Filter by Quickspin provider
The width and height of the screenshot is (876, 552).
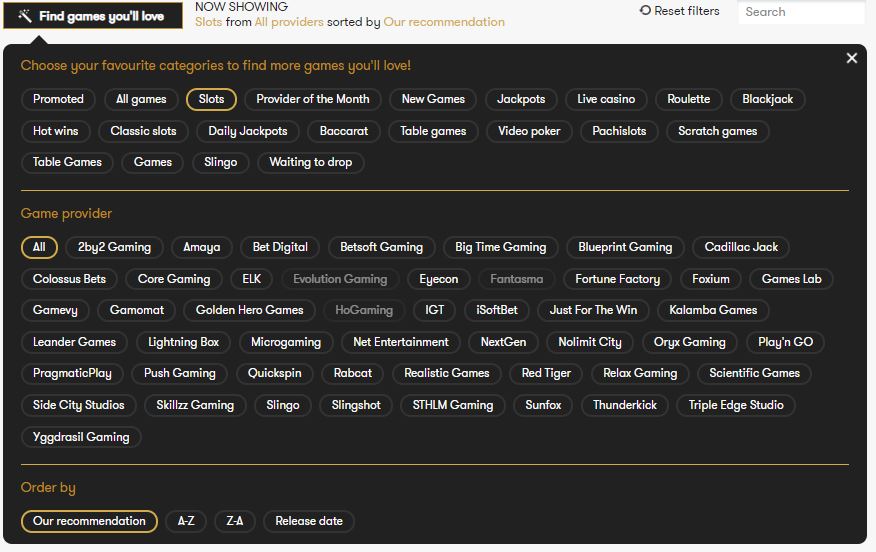274,373
